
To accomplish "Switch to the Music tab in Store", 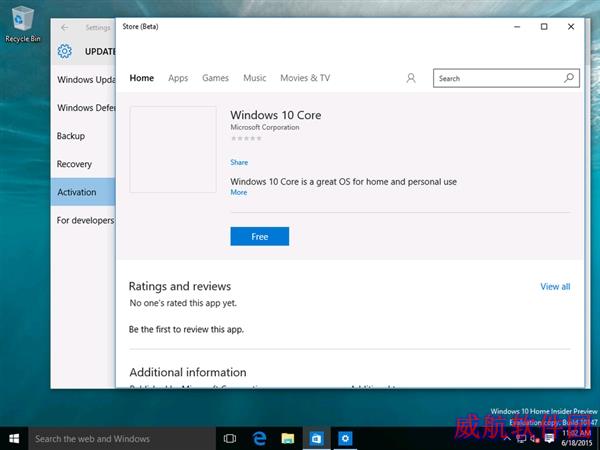I will [254, 78].
